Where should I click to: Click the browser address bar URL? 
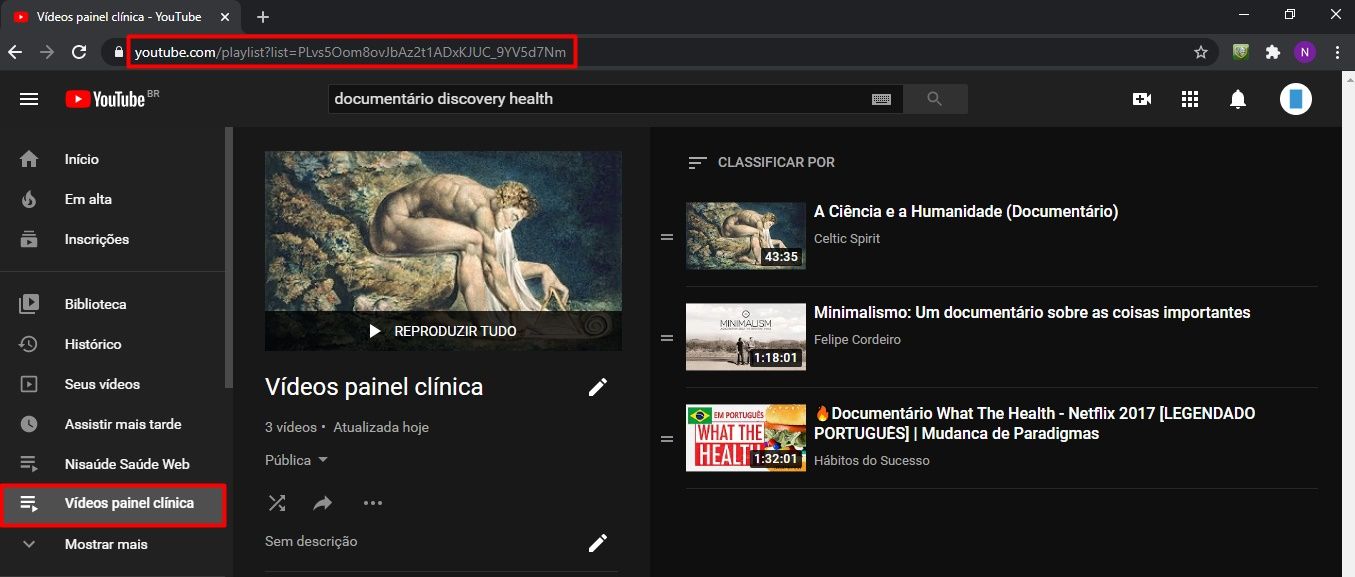point(350,52)
